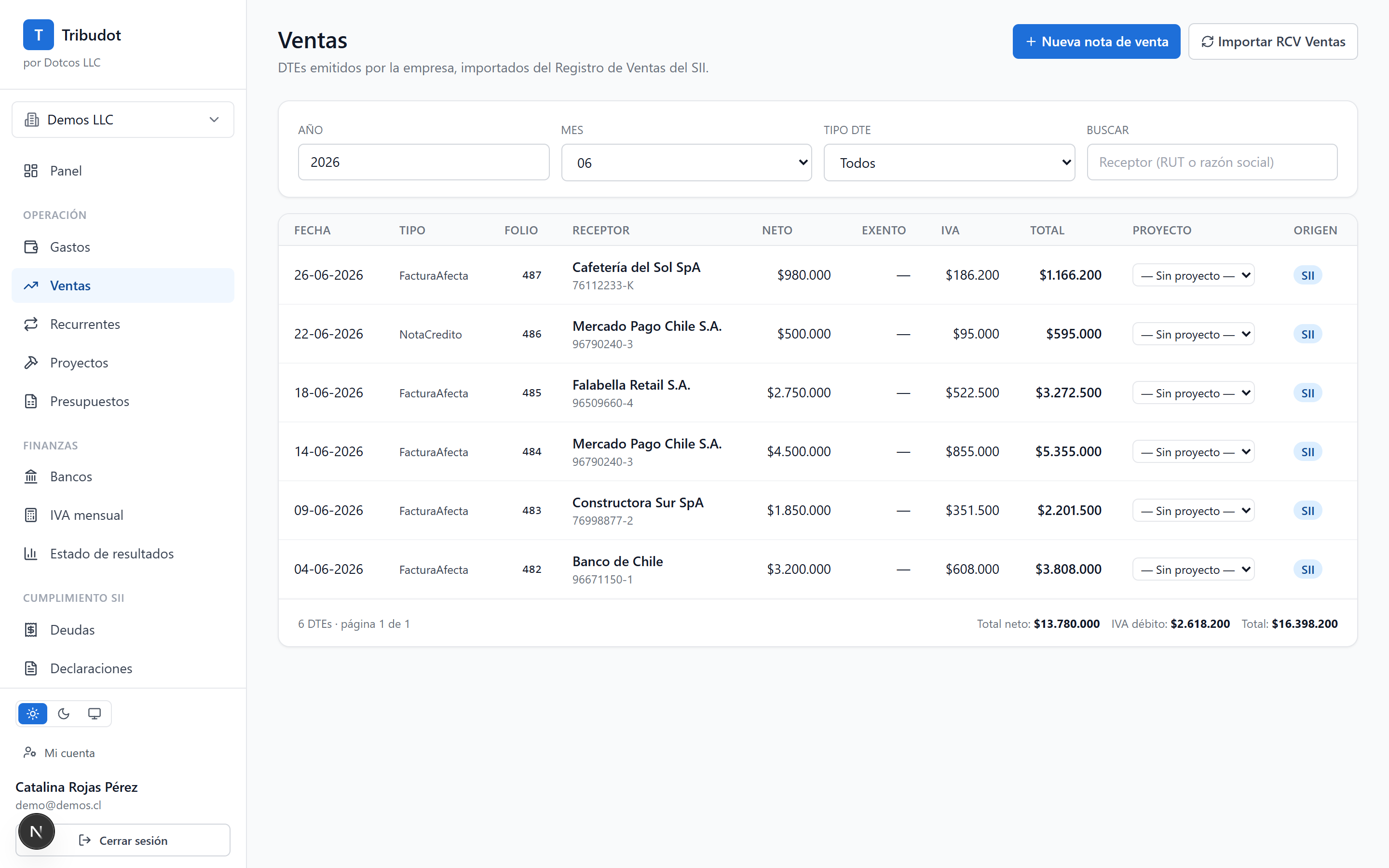The image size is (1389, 868).
Task: Click SII origin badge for folio 487
Action: [1307, 275]
